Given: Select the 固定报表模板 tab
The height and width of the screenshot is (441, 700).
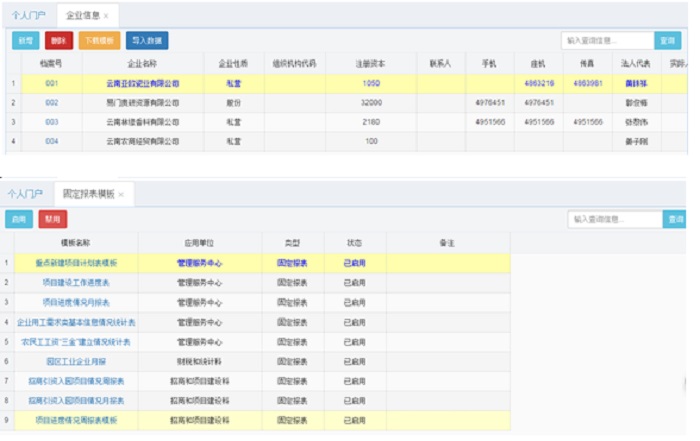Looking at the screenshot, I should (x=89, y=194).
